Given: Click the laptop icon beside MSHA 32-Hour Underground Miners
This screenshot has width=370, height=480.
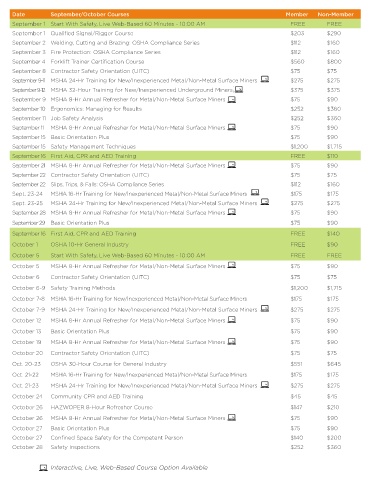Looking at the screenshot, I should coord(239,89).
